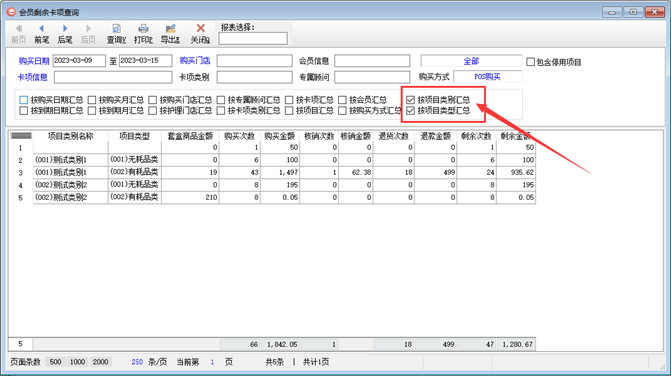Click purchase amount cell 1,497
The image size is (671, 376).
tap(280, 172)
